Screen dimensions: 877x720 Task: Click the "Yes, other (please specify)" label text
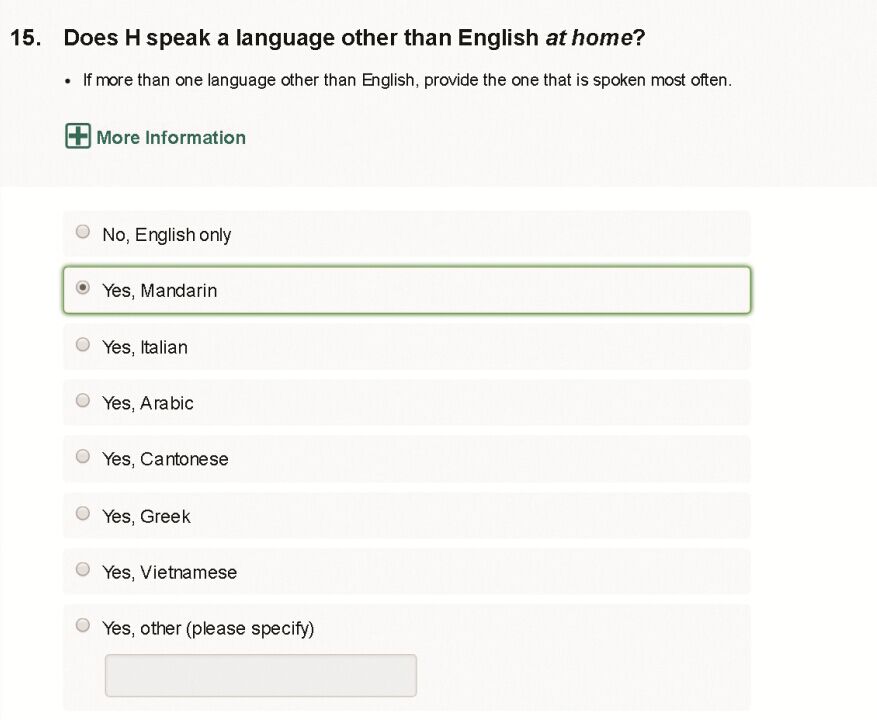point(208,629)
